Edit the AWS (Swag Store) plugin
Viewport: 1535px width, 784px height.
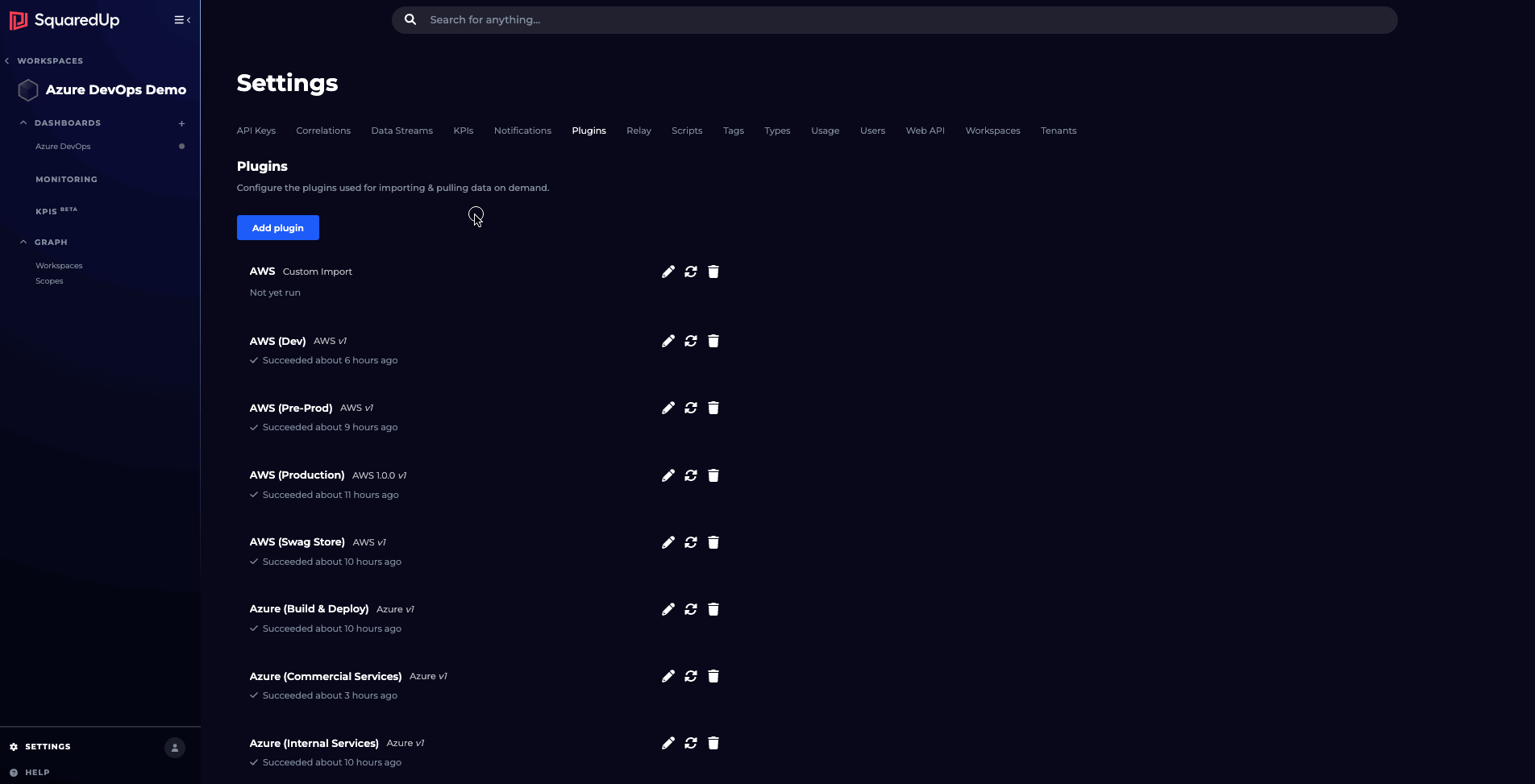[668, 542]
